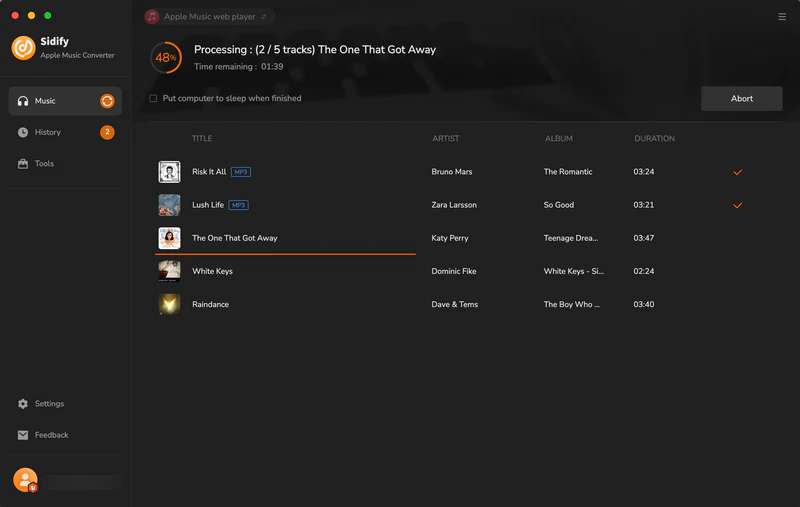Click the 48% progress ring
This screenshot has width=800, height=507.
point(166,58)
